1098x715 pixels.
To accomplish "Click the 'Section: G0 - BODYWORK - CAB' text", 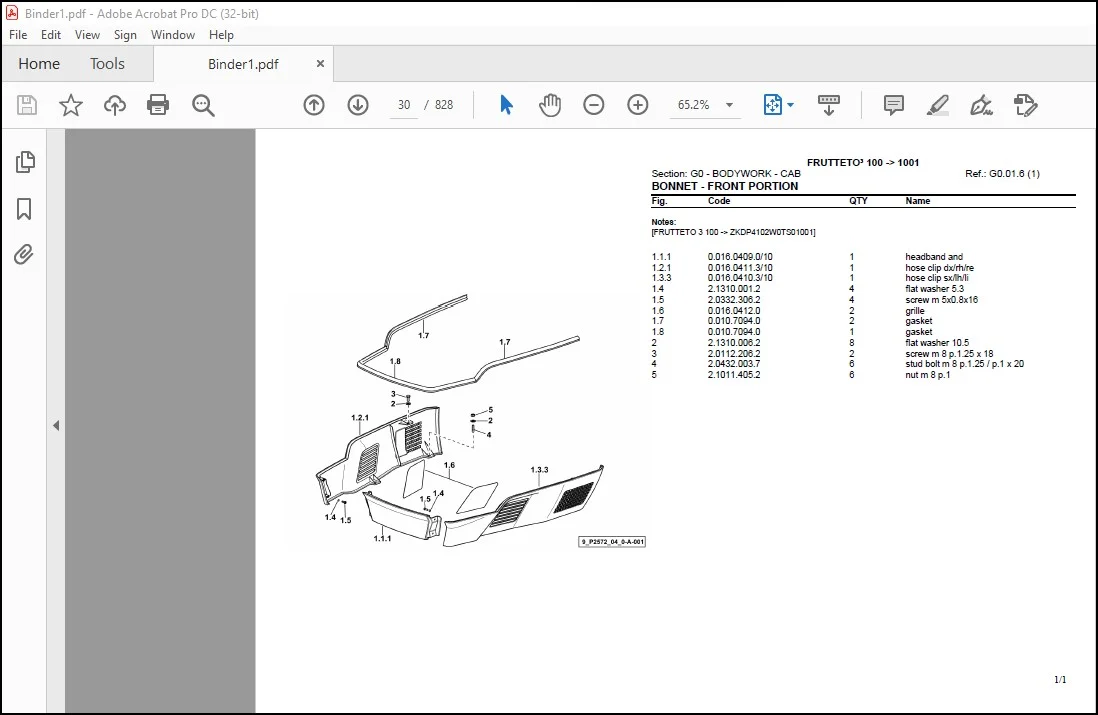I will (x=725, y=174).
